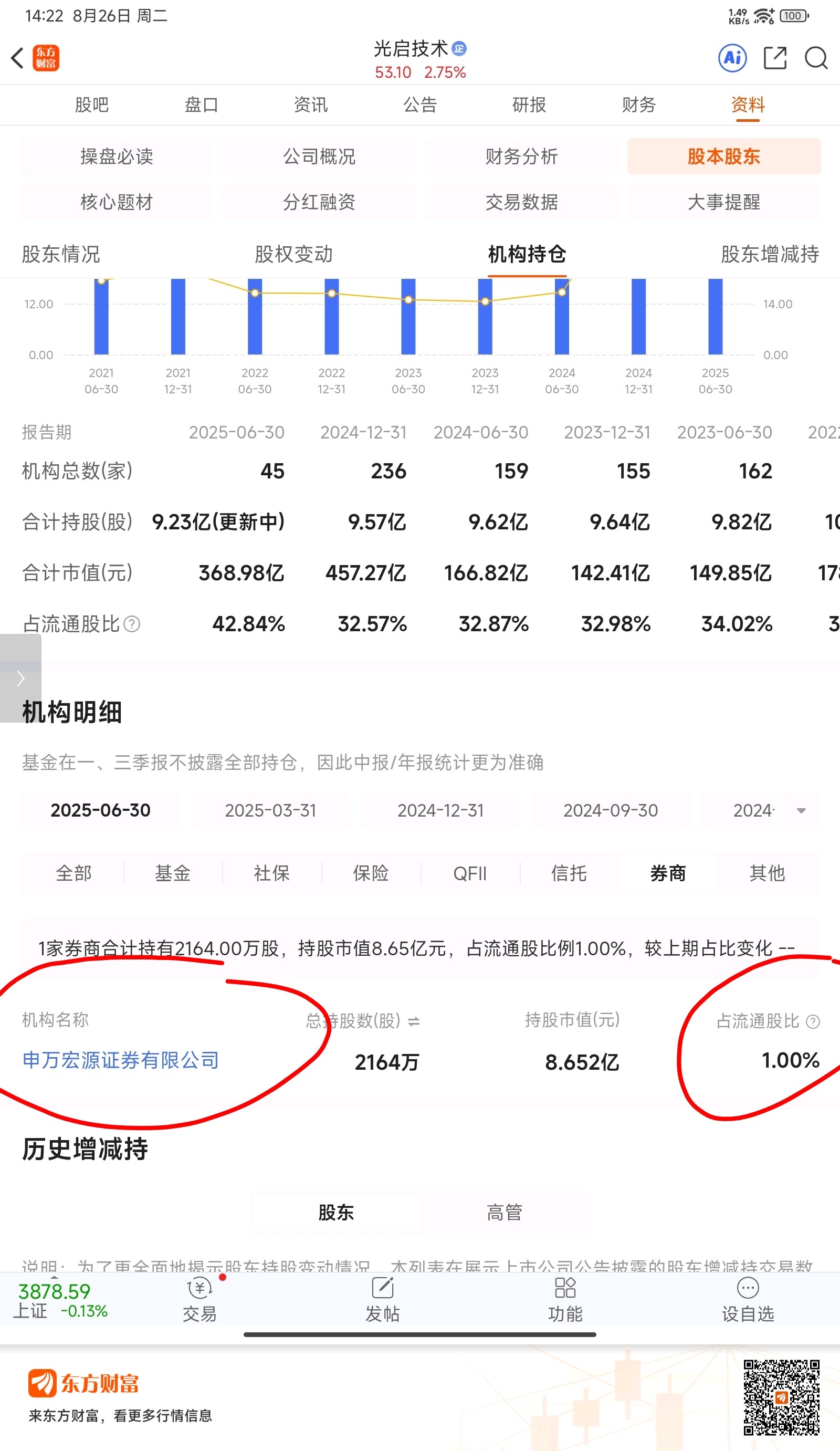This screenshot has height=1451, width=840.
Task: Switch to 股权变动 sub-tab
Action: [x=293, y=254]
